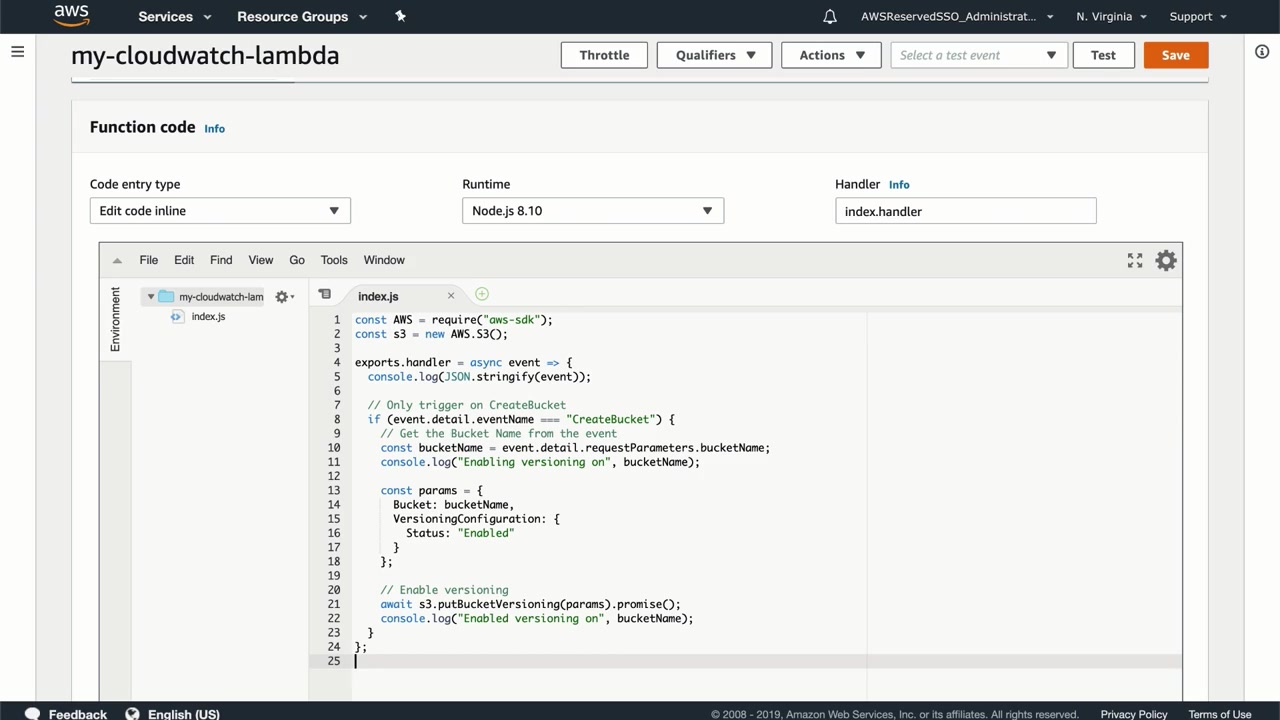
Task: Open the info panel icon at right edge
Action: point(1262,52)
